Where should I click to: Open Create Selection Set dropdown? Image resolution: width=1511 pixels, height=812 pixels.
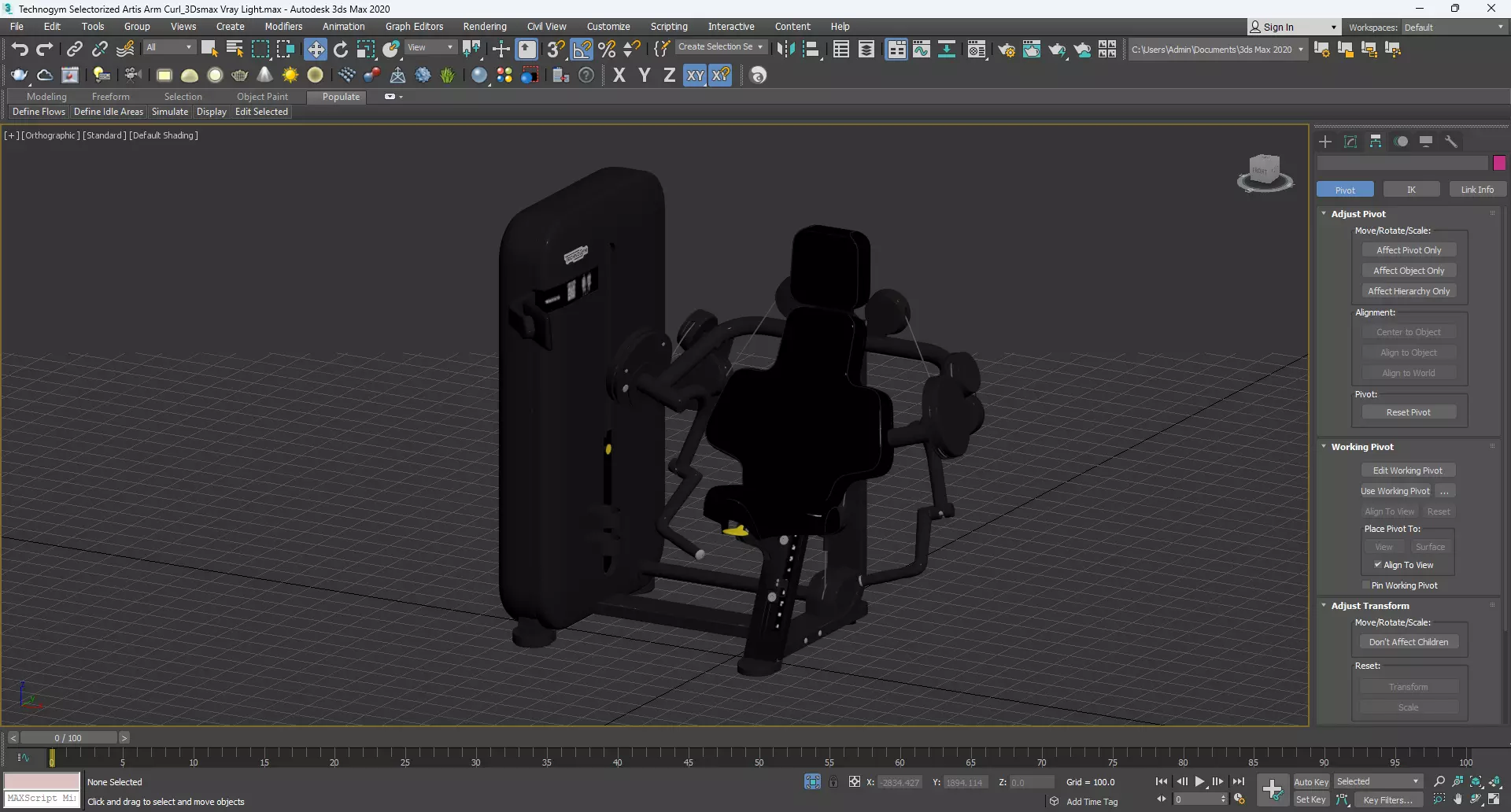click(720, 47)
